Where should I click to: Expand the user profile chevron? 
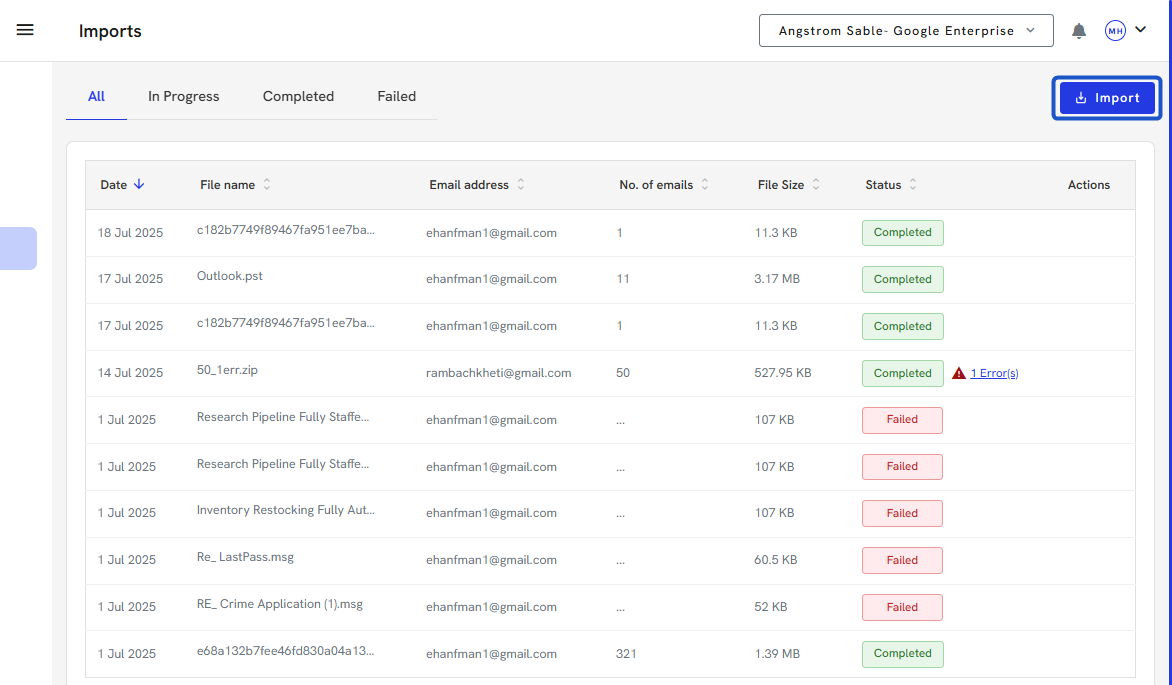click(1141, 30)
